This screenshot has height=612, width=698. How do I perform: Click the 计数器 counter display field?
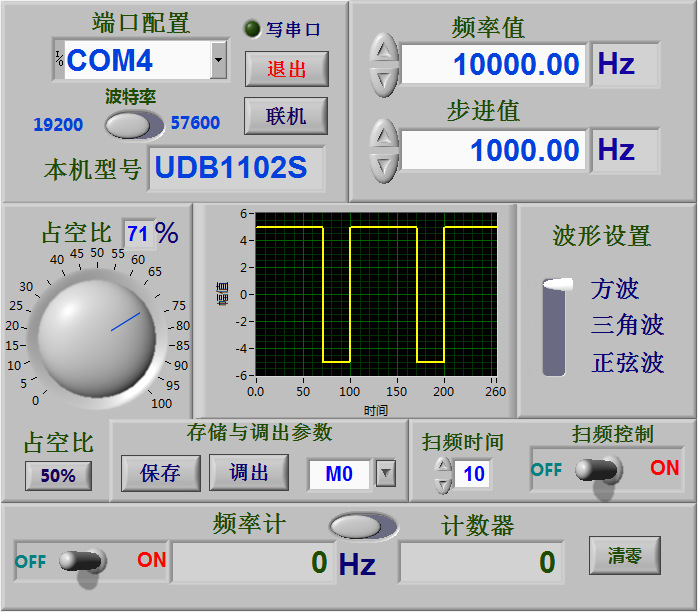click(481, 562)
